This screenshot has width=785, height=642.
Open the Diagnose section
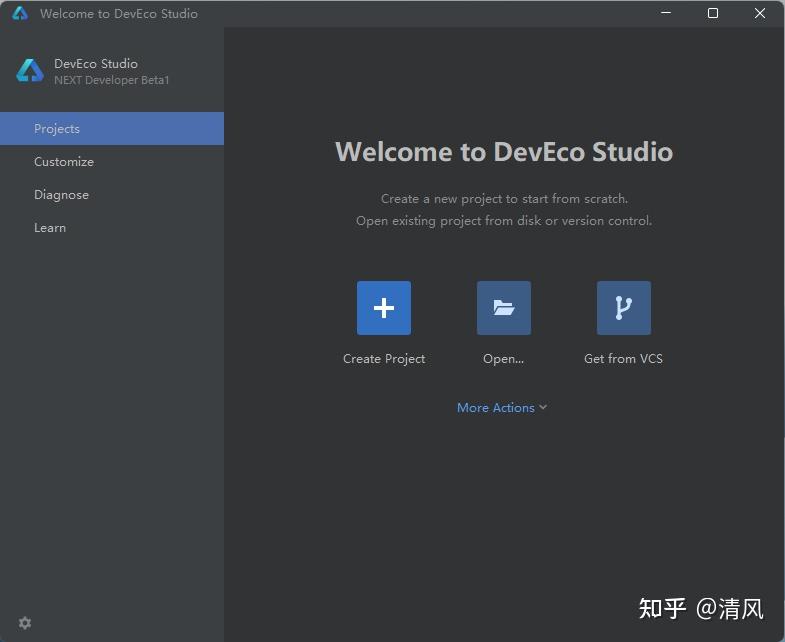tap(61, 195)
